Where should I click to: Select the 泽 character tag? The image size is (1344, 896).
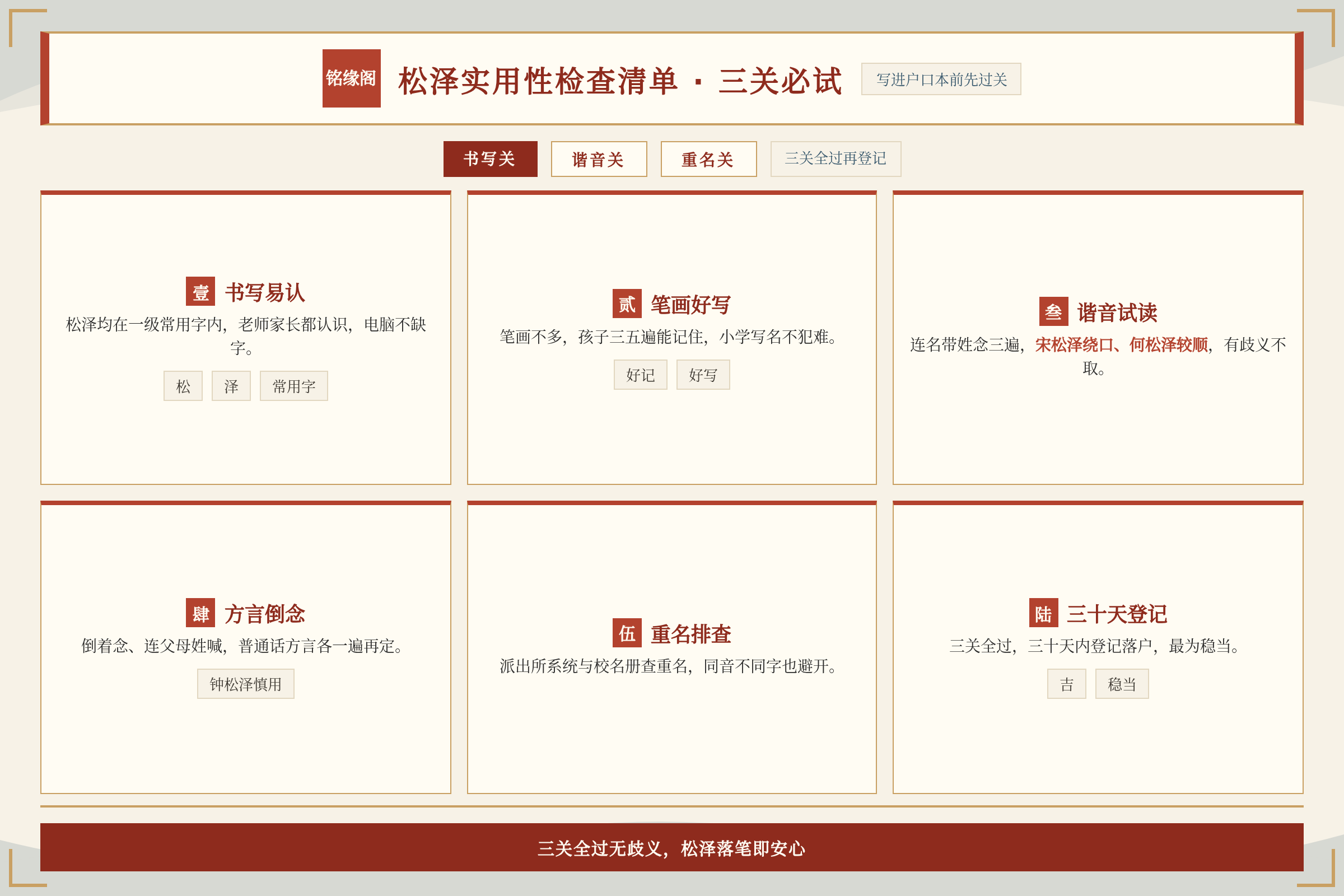(x=231, y=386)
